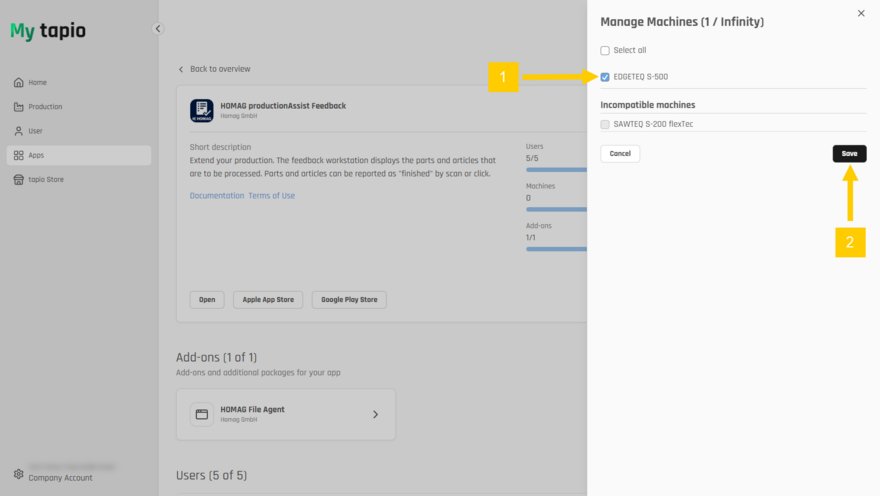Screen dimensions: 880x496
Task: Click the HOMAG productionAssist Feedback title
Action: (283, 105)
